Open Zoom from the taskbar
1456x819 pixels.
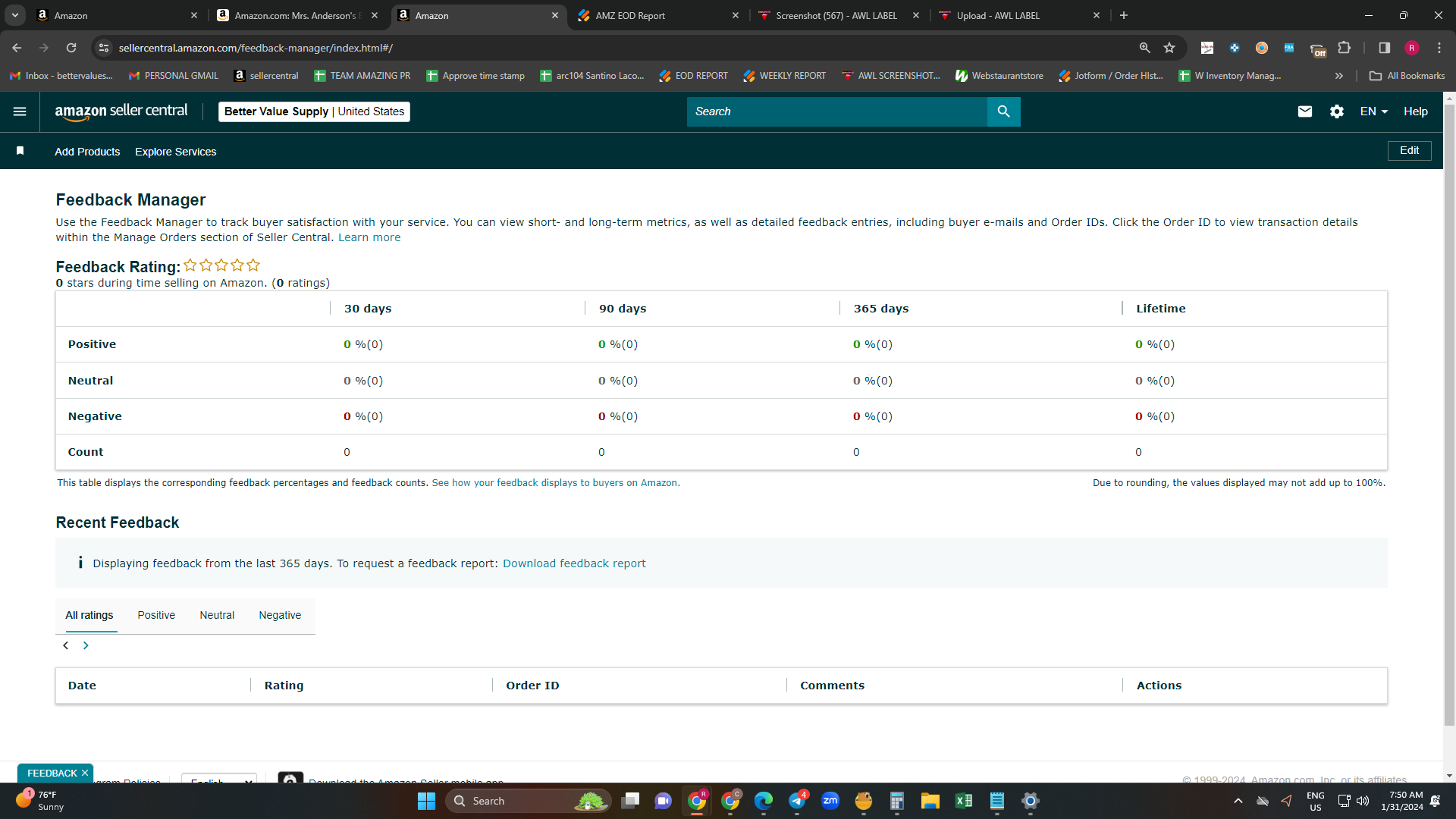(830, 801)
